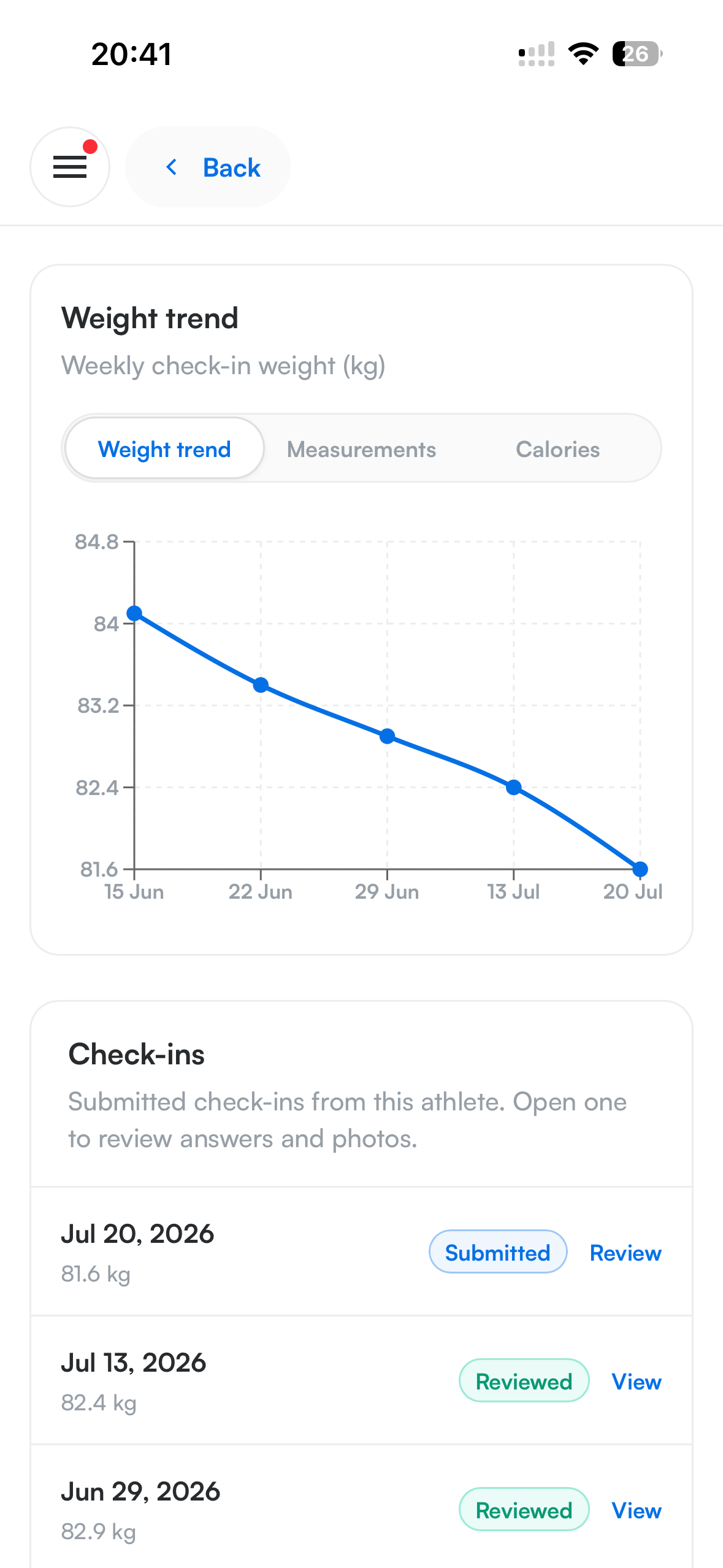This screenshot has width=723, height=1568.
Task: Select the 15 Jun data point on chart
Action: [134, 613]
